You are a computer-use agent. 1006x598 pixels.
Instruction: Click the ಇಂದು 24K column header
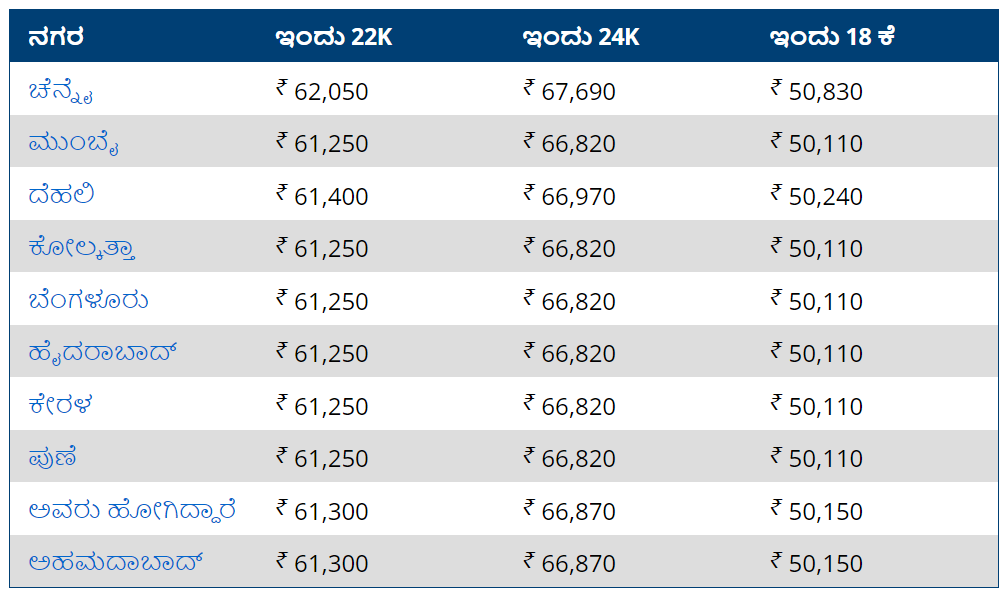[x=581, y=37]
